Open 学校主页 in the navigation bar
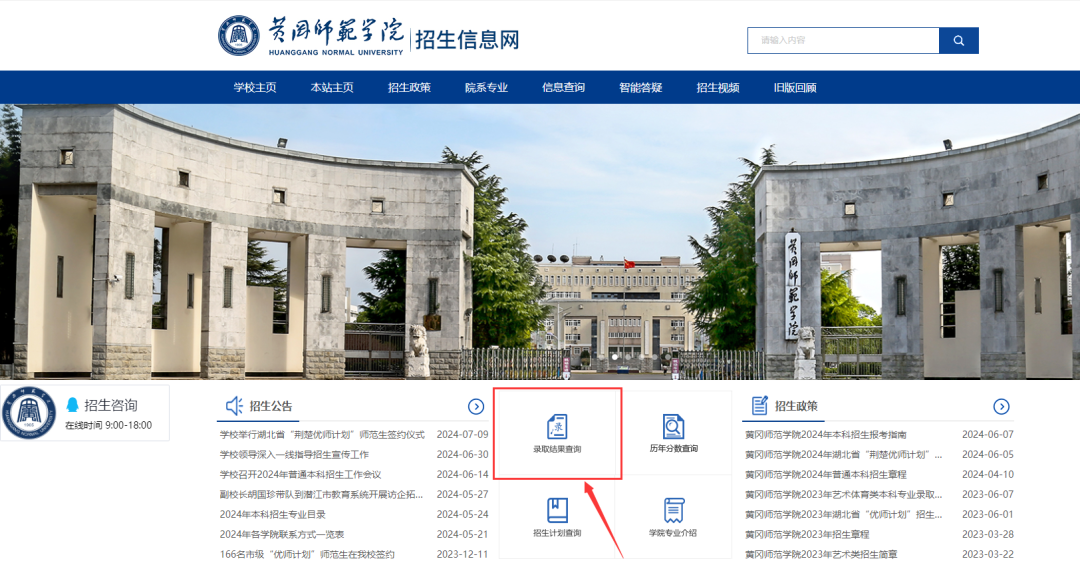This screenshot has width=1080, height=575. 255,87
